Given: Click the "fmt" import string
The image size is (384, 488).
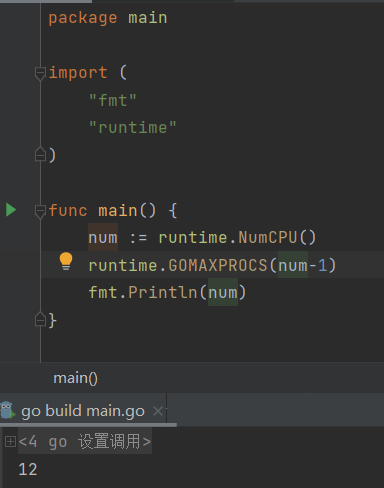Looking at the screenshot, I should pyautogui.click(x=113, y=100).
